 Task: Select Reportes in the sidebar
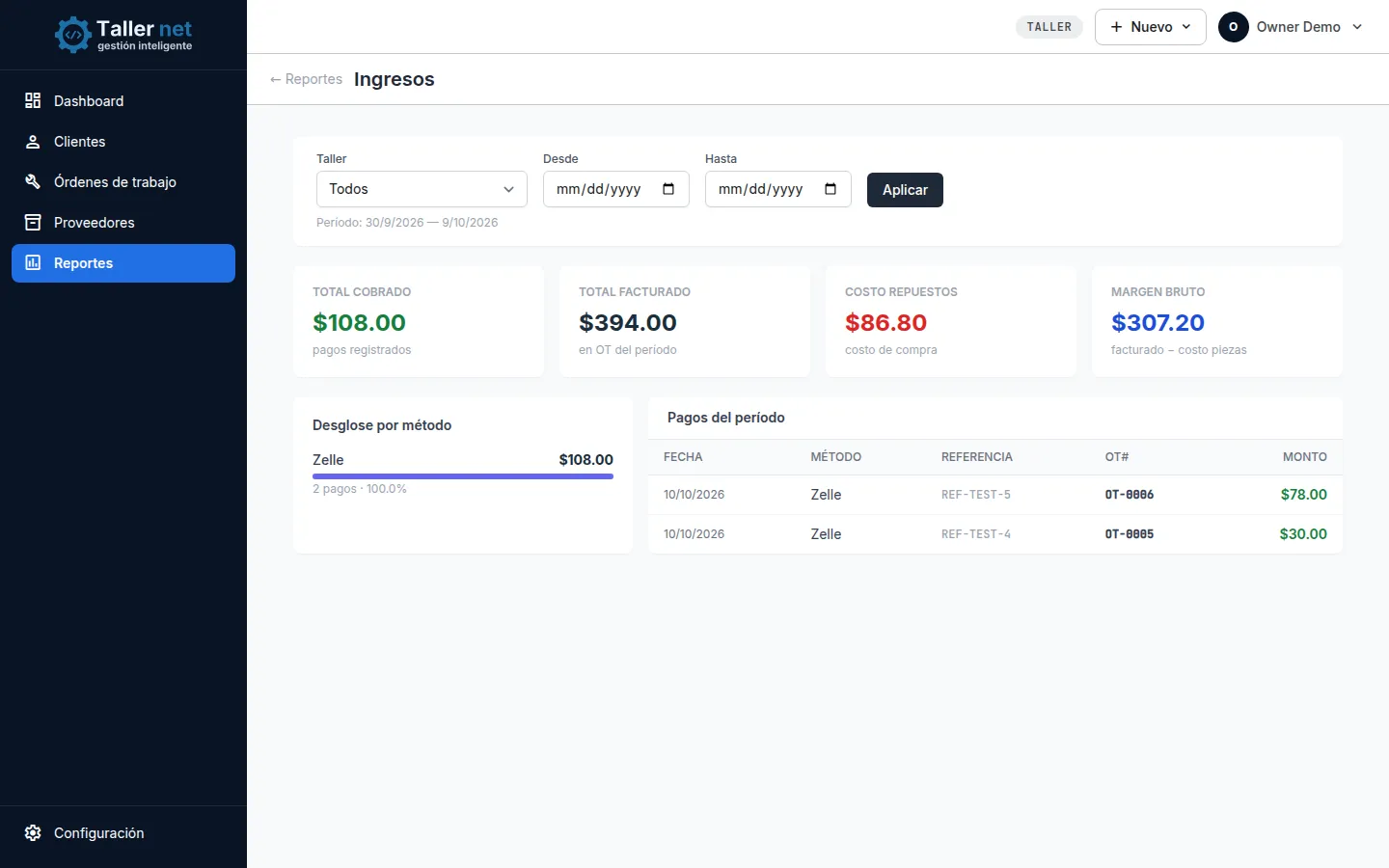click(123, 263)
